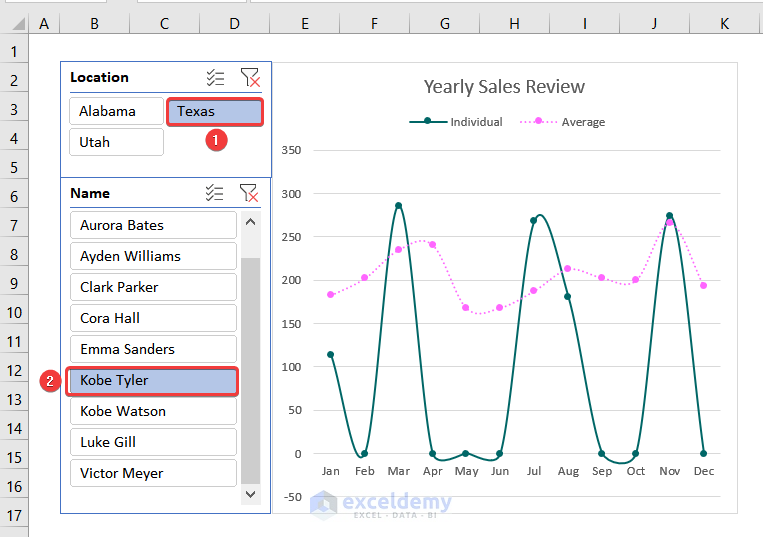This screenshot has width=763, height=537.
Task: Select column H header
Action: coord(514,23)
